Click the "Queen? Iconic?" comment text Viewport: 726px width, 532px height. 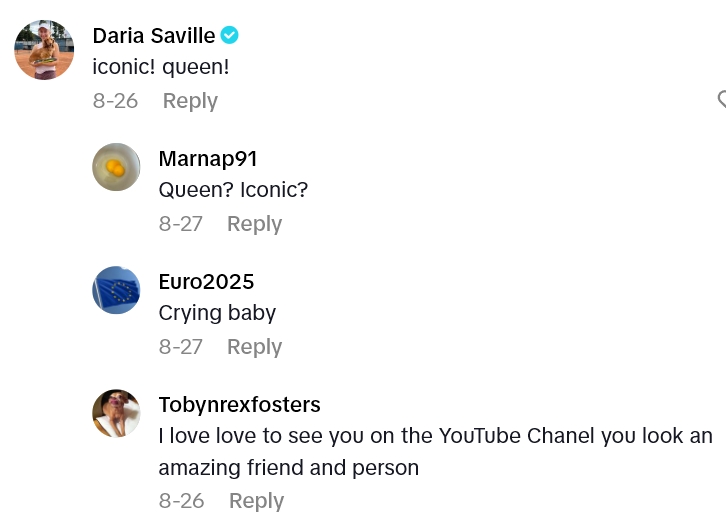(x=233, y=190)
